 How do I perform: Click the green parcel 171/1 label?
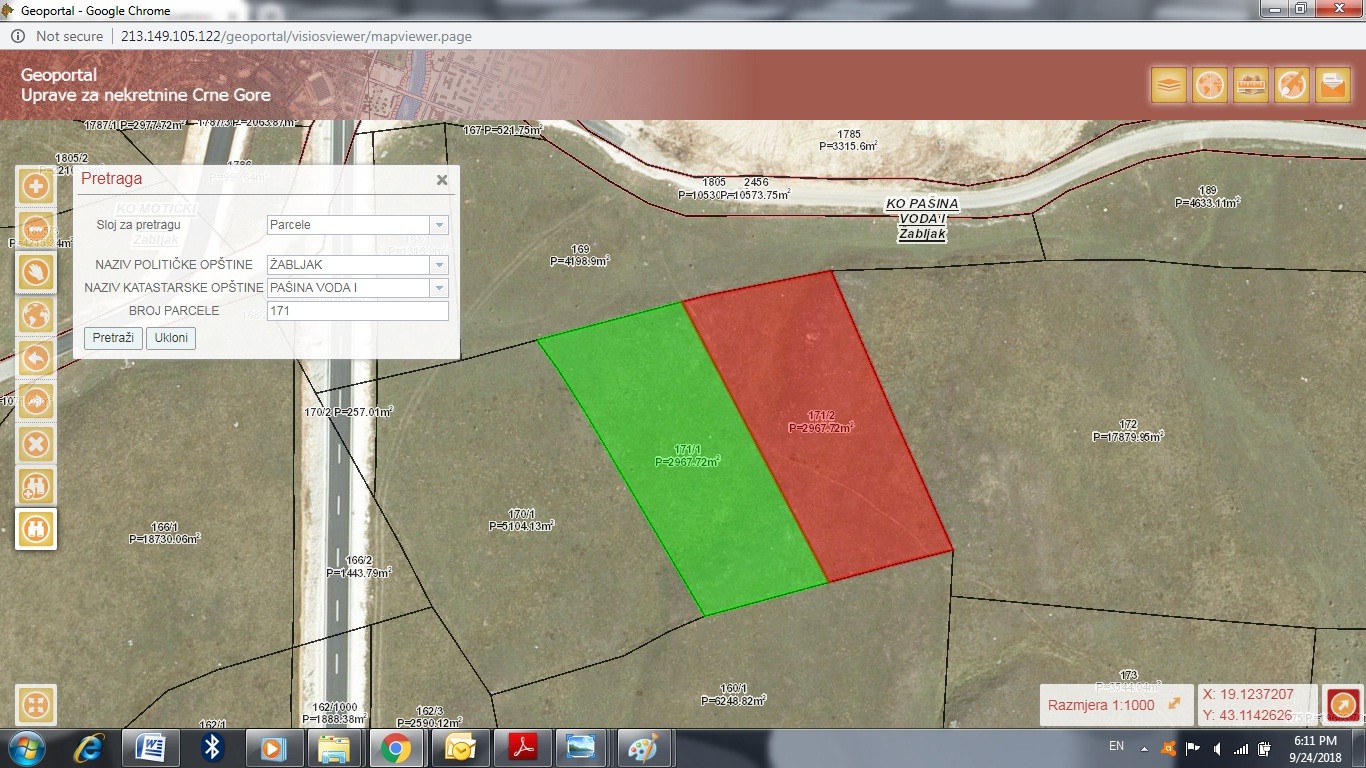688,456
